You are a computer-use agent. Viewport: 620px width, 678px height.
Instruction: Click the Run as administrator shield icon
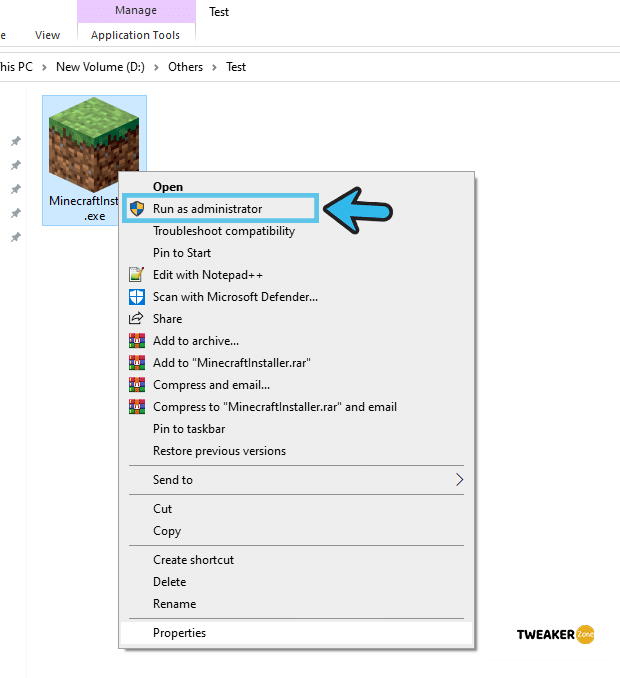pos(137,209)
